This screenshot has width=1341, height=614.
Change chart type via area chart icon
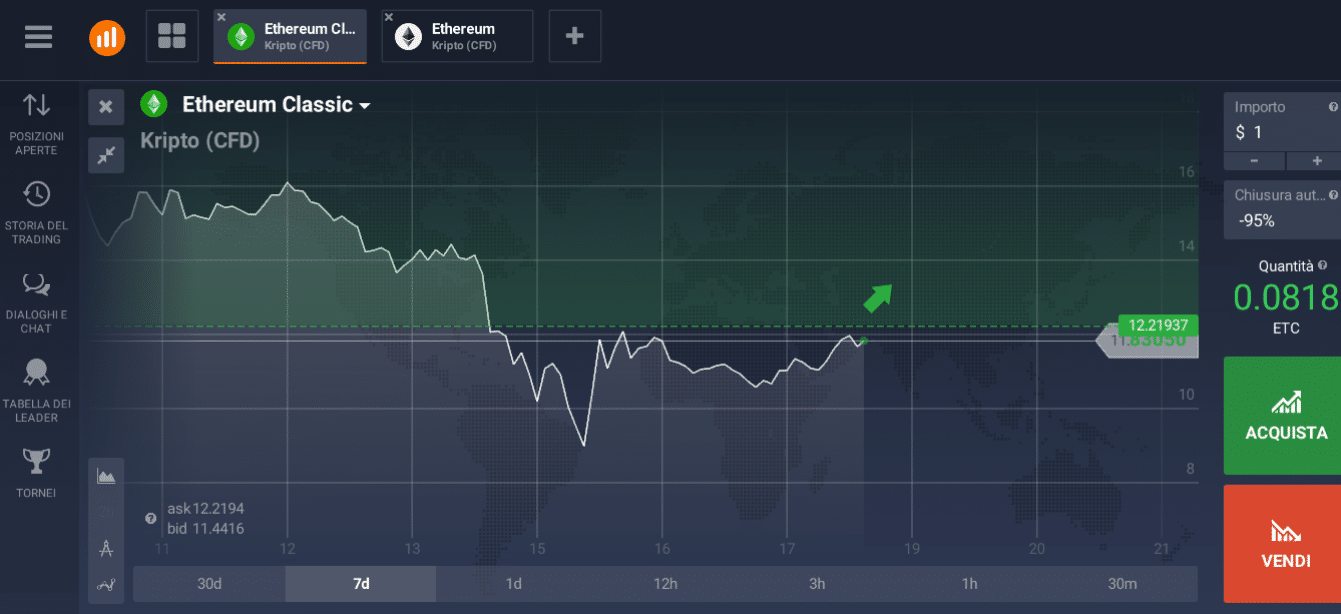(x=106, y=476)
